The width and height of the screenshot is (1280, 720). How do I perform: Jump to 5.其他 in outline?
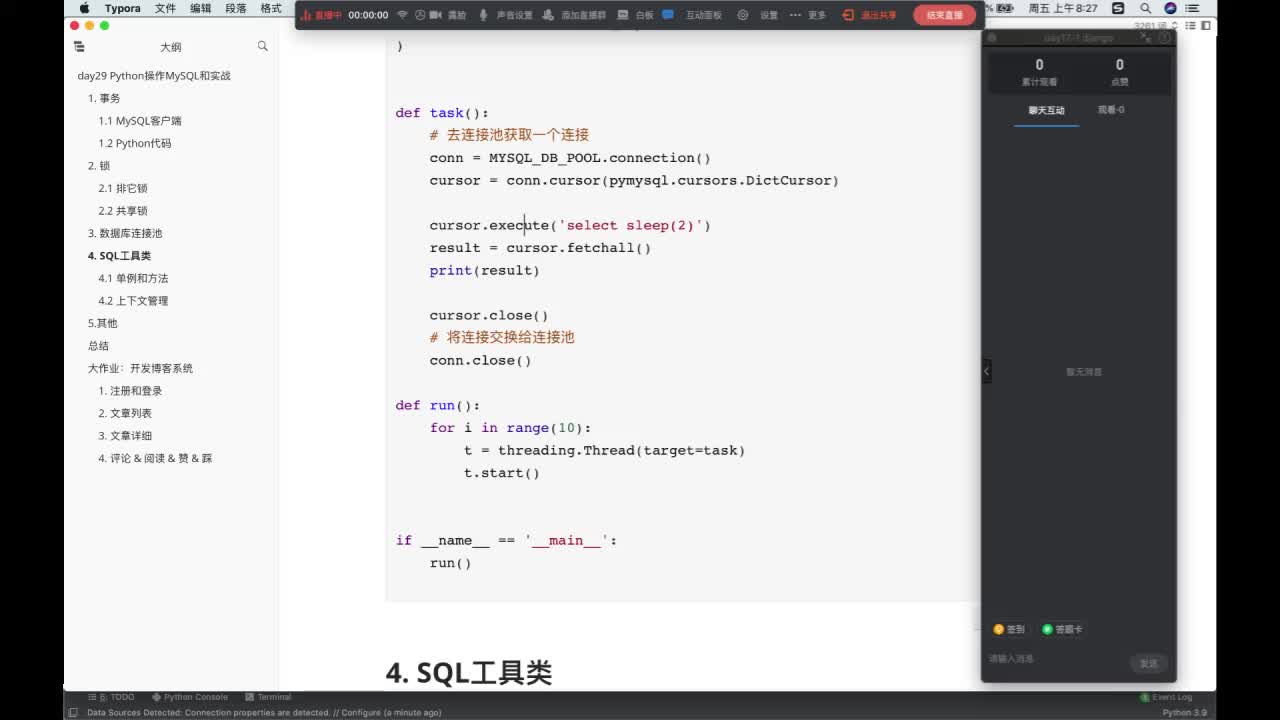click(103, 323)
